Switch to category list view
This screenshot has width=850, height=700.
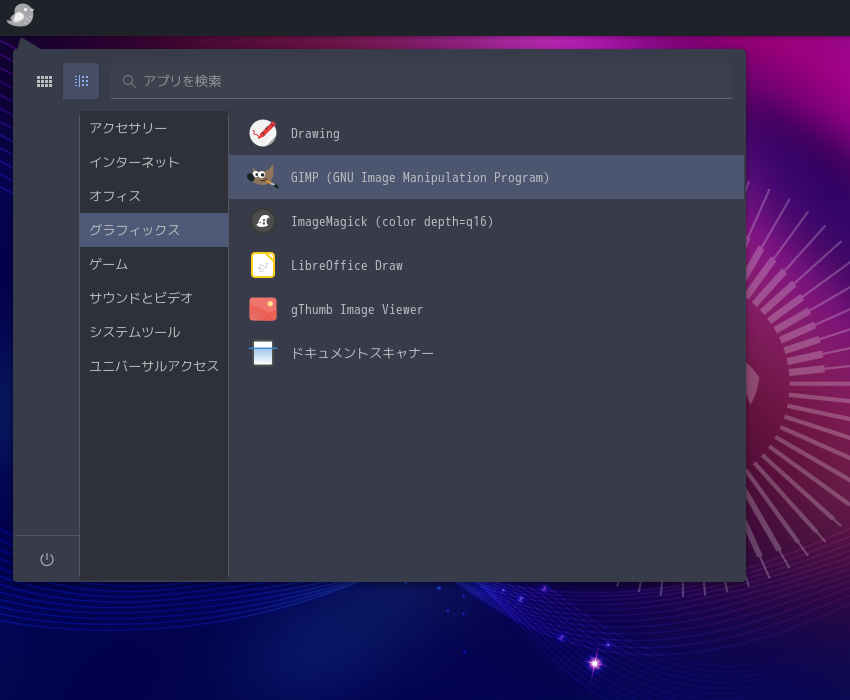[x=81, y=81]
